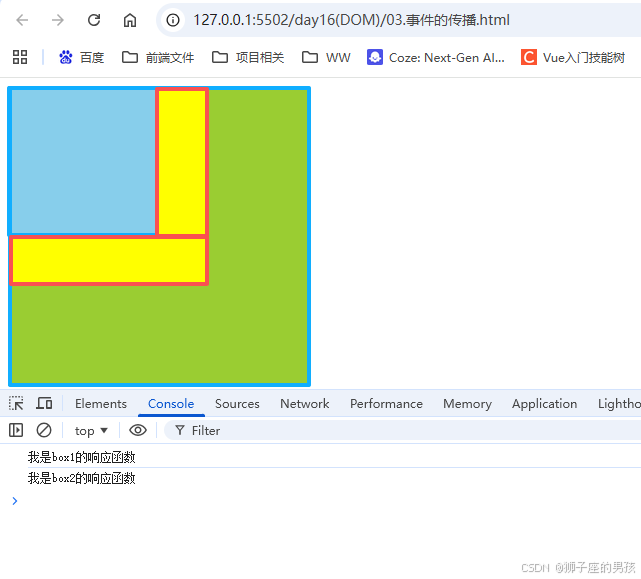Open the apps grid in bookmarks bar
641x579 pixels.
(20, 57)
